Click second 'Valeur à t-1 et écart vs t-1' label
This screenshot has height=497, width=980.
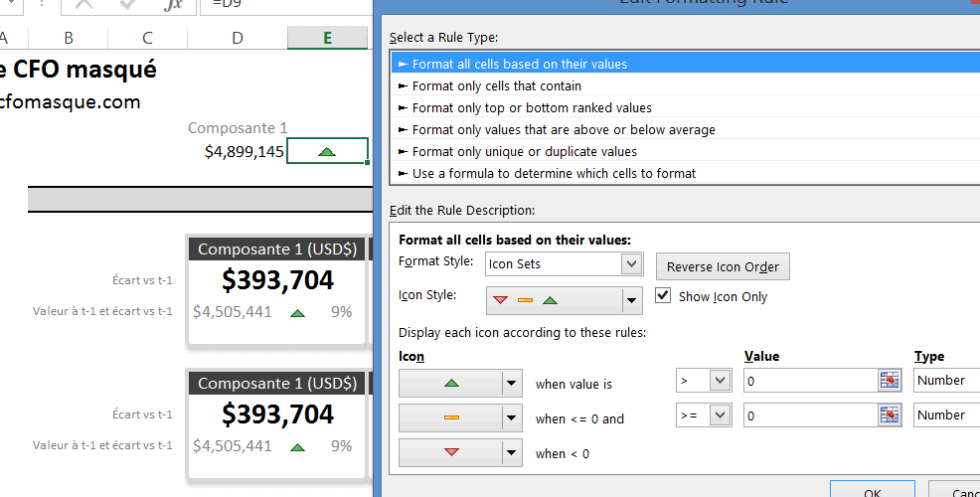[102, 446]
